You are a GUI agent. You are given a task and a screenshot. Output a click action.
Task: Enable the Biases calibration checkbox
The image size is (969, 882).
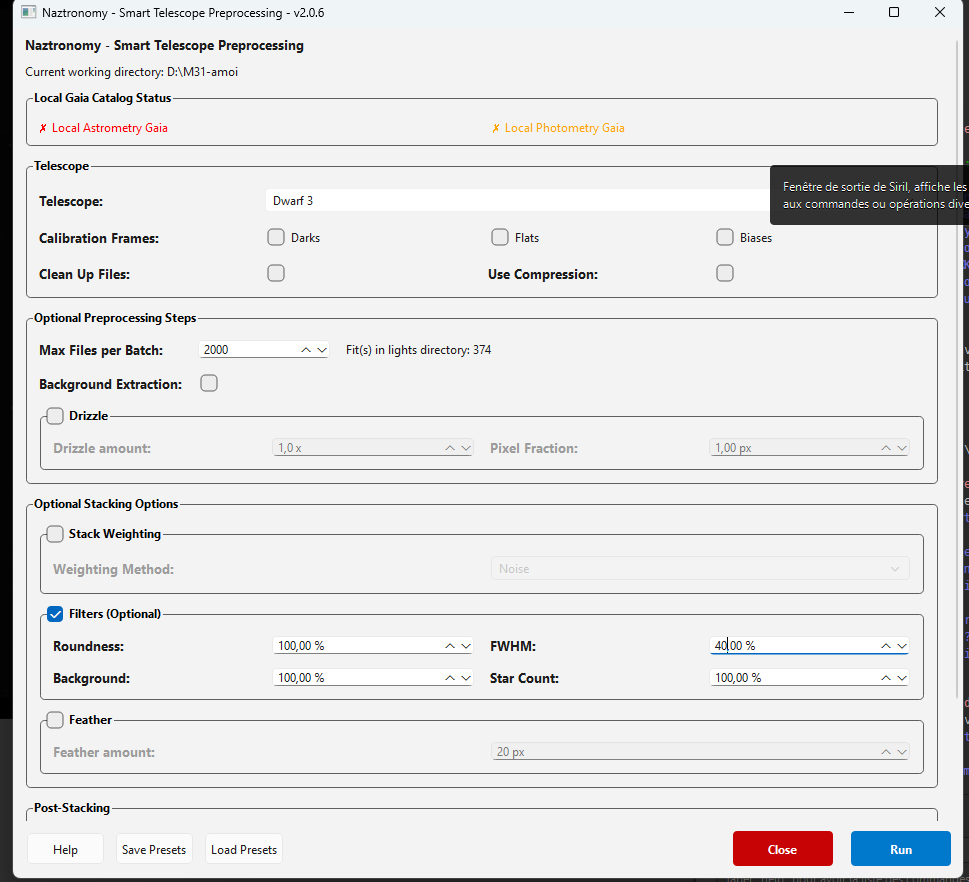tap(724, 237)
